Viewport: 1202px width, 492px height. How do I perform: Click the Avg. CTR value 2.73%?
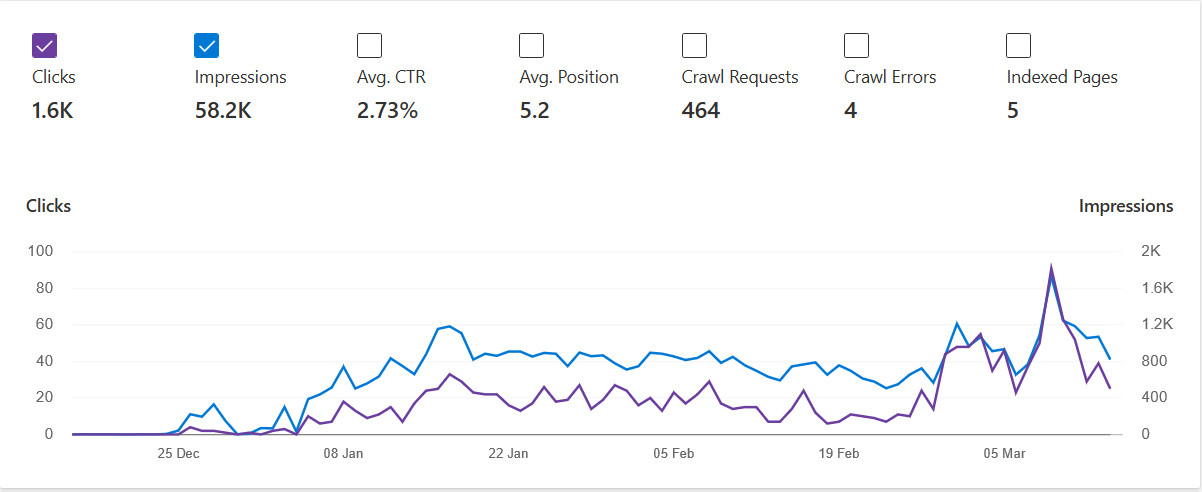pos(387,111)
